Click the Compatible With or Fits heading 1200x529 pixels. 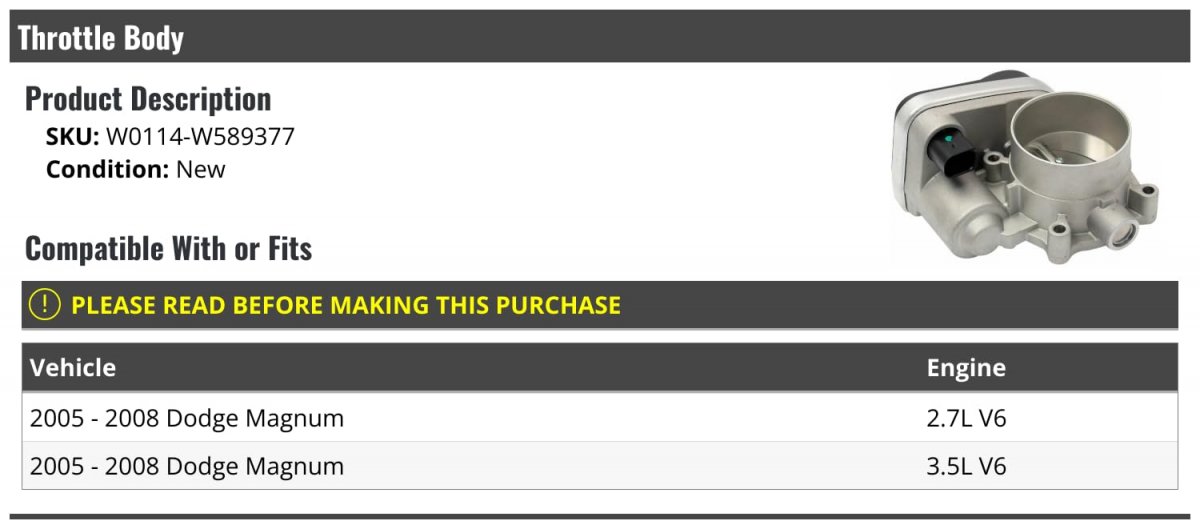coord(169,248)
